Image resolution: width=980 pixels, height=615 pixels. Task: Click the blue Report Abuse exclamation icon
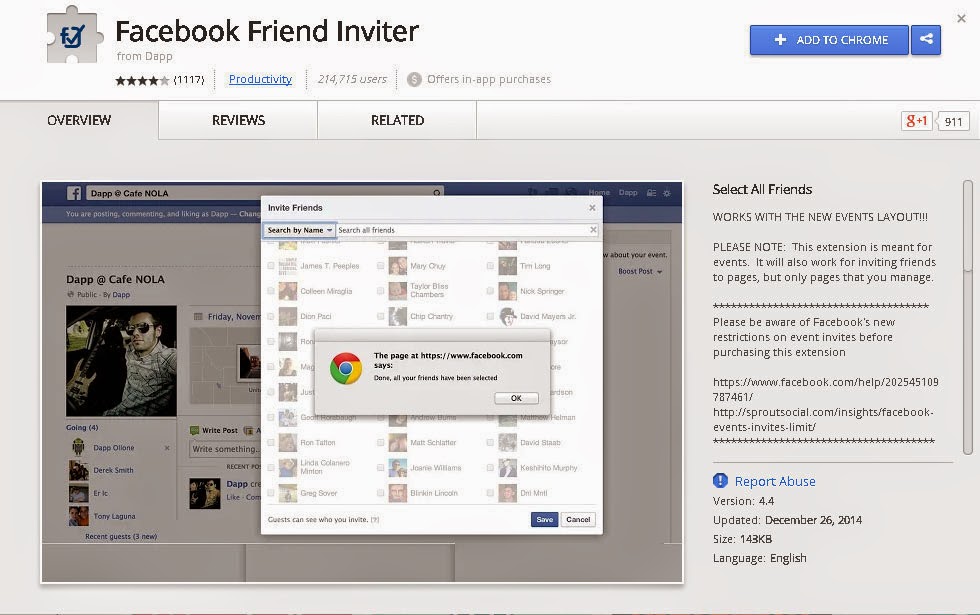click(x=720, y=481)
